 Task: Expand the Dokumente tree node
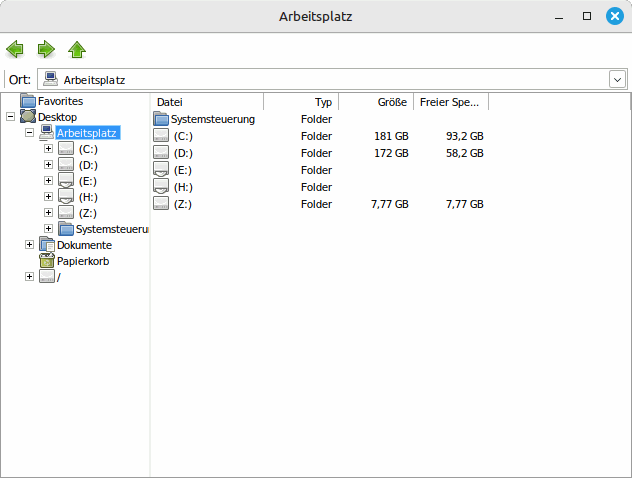point(29,245)
